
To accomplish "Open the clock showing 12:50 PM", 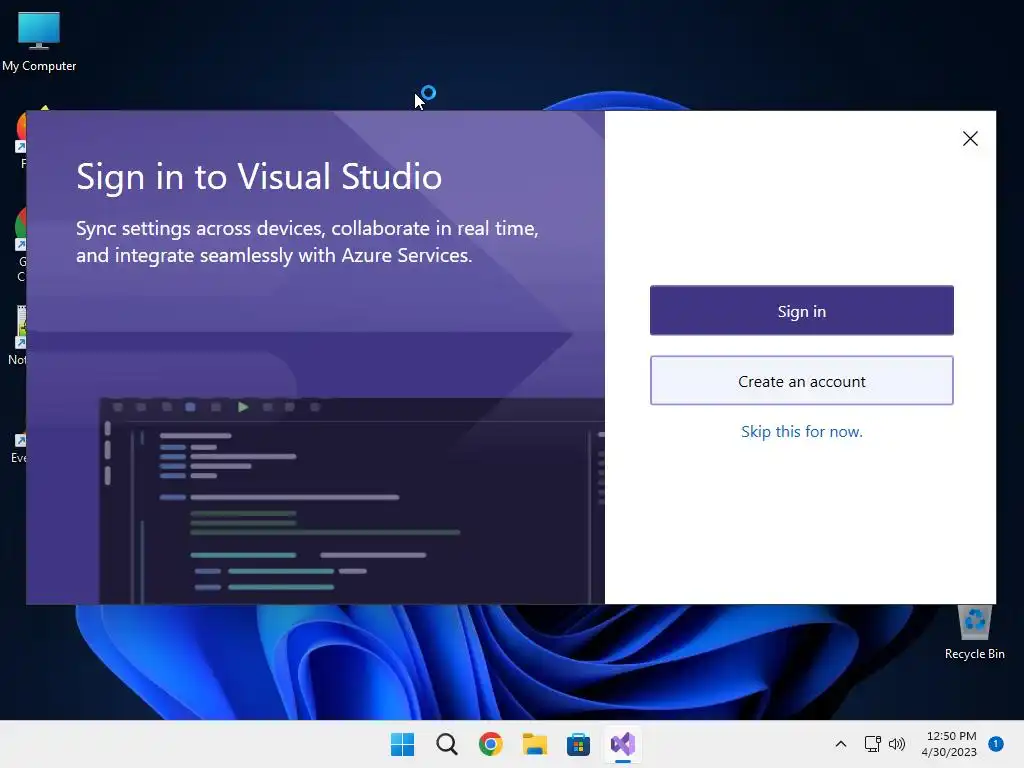I will (x=949, y=744).
